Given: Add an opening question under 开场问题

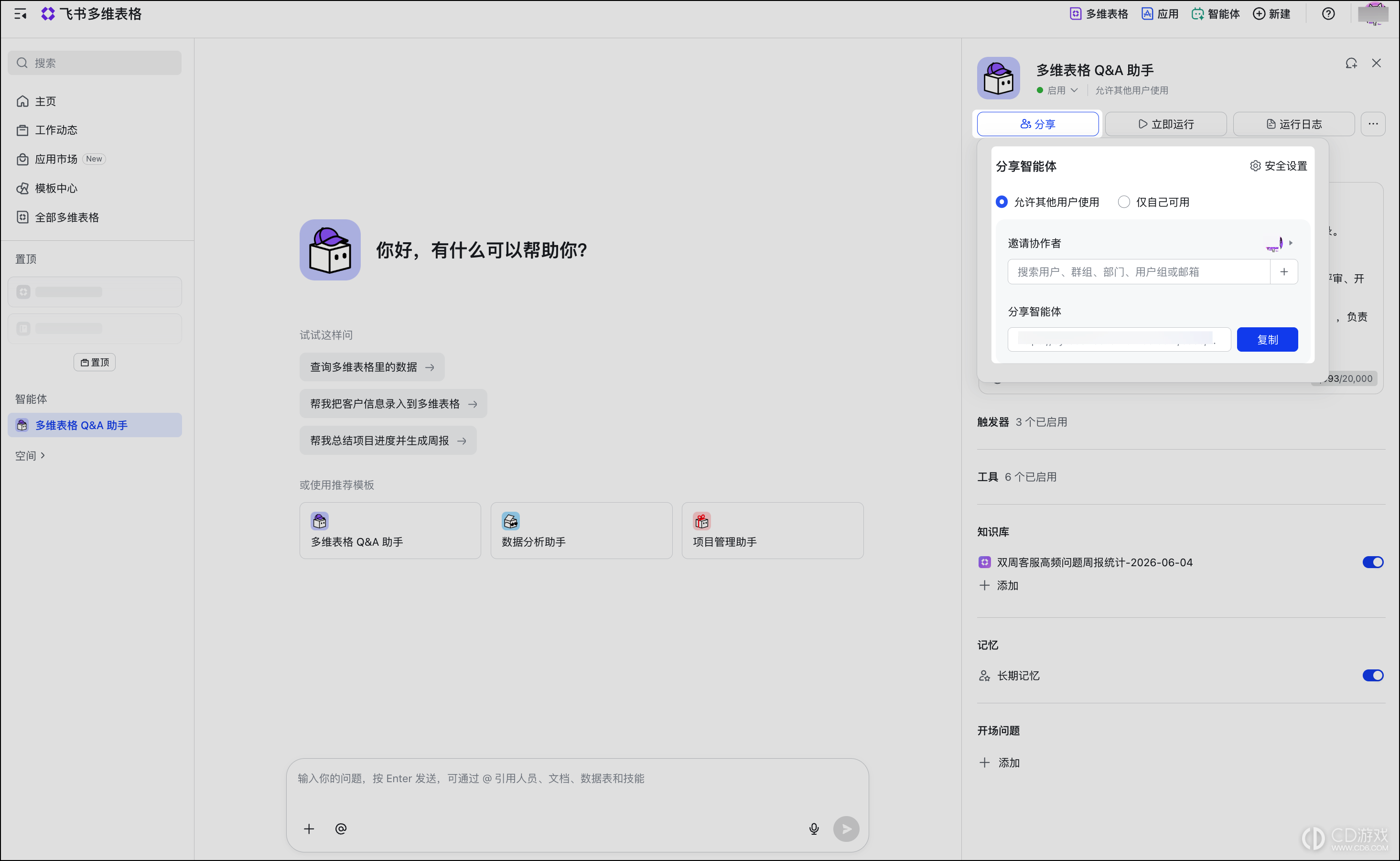Looking at the screenshot, I should pyautogui.click(x=999, y=763).
